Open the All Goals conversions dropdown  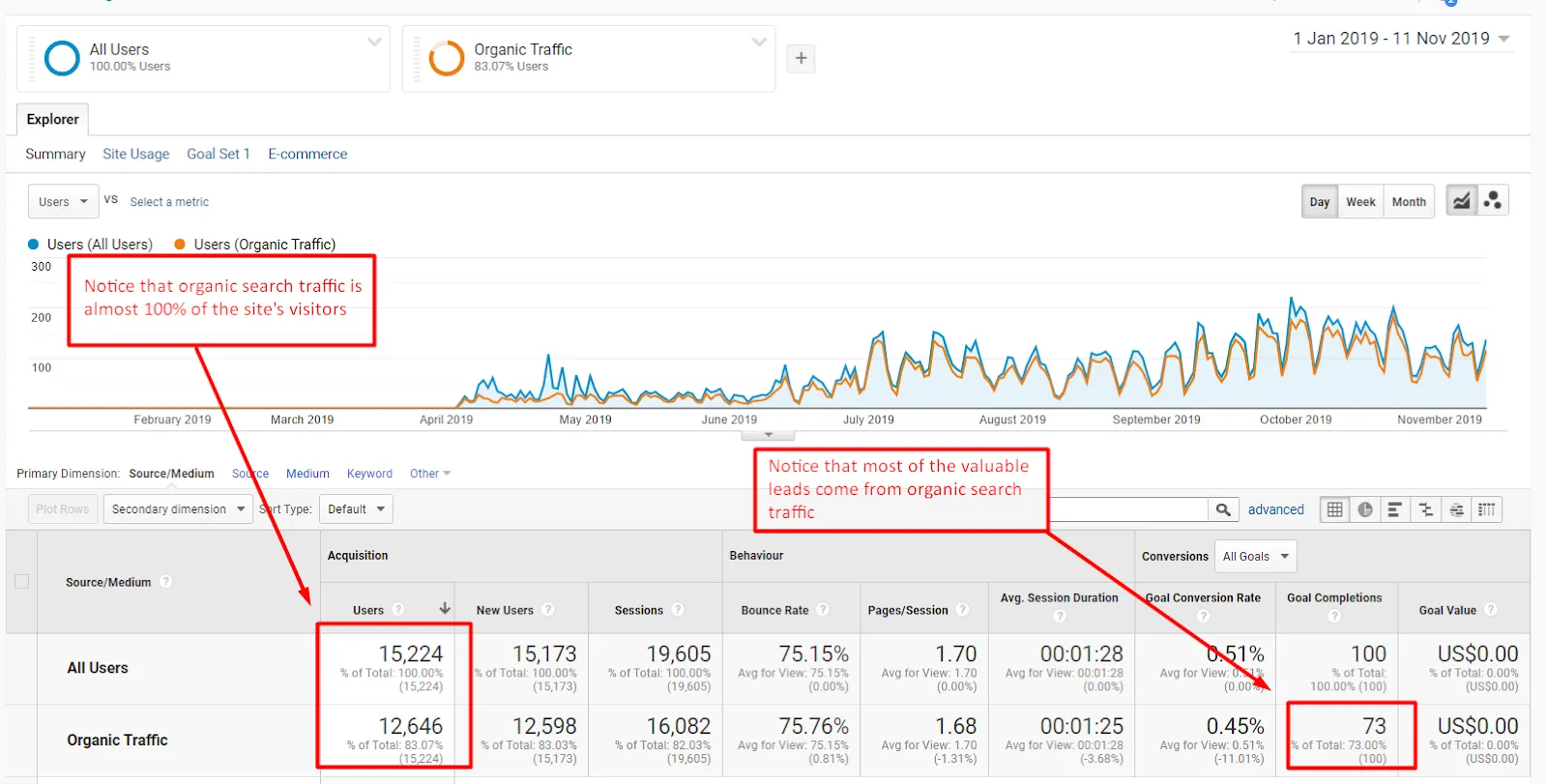(x=1255, y=557)
